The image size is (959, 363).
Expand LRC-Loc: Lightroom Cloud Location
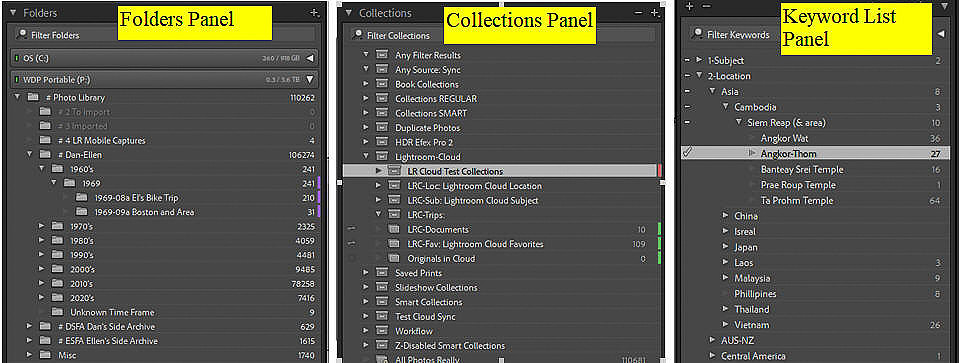(379, 186)
